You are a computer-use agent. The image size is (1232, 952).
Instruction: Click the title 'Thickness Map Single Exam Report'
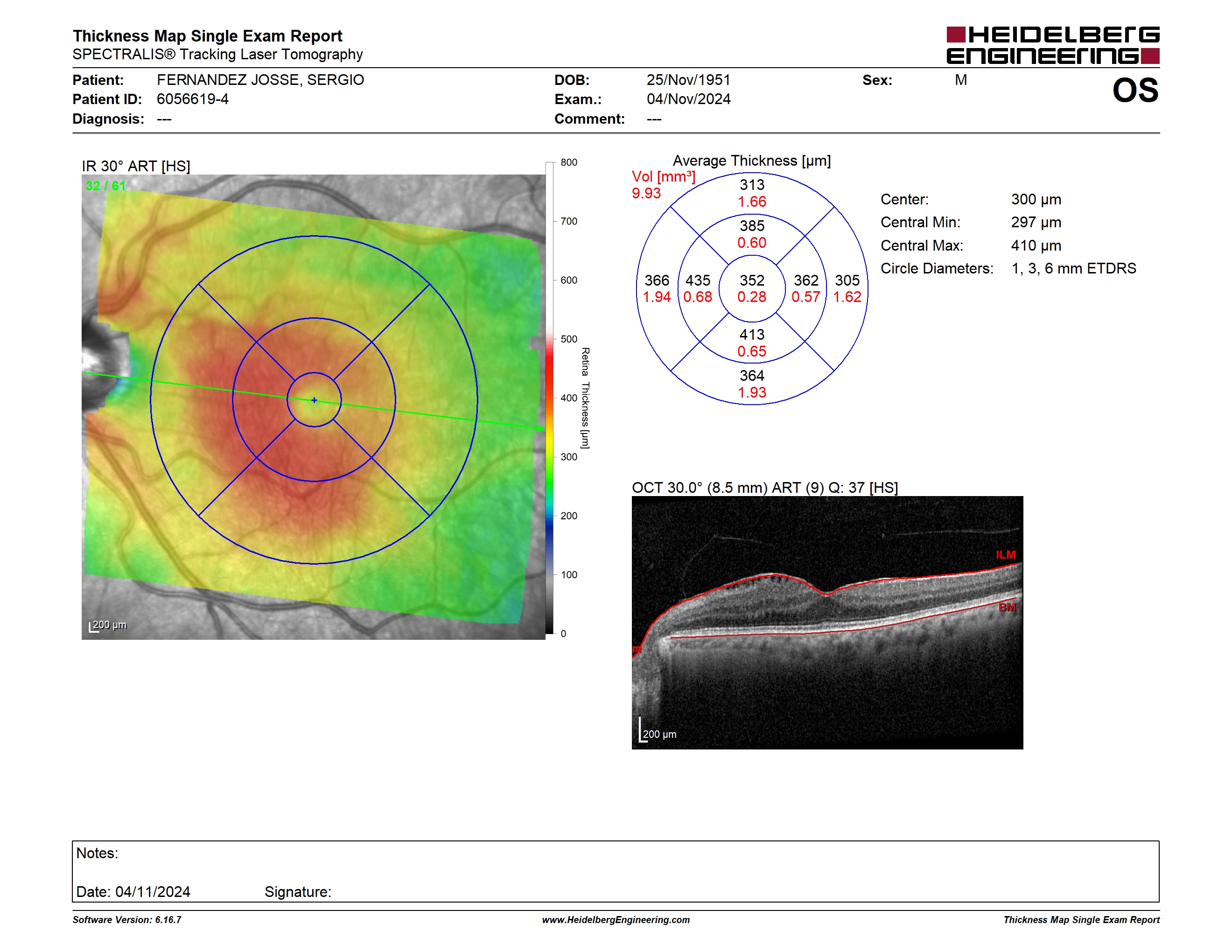click(207, 35)
